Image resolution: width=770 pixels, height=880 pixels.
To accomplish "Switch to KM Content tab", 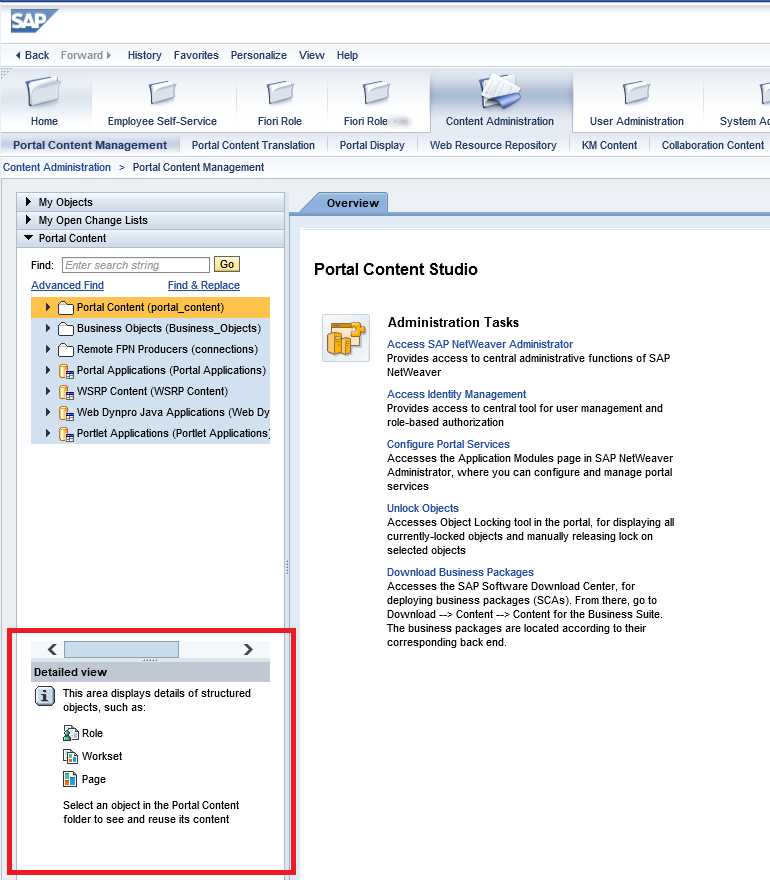I will pyautogui.click(x=609, y=145).
